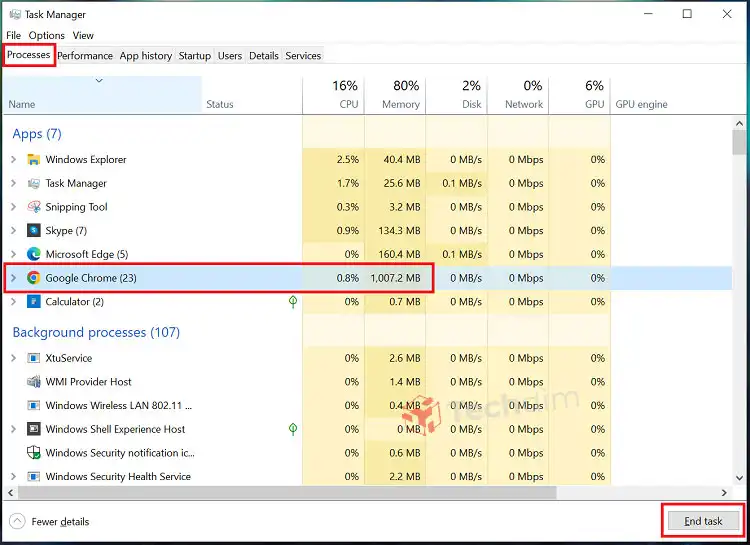
Task: Click the horizontal scrollbar thumb
Action: [x=287, y=492]
